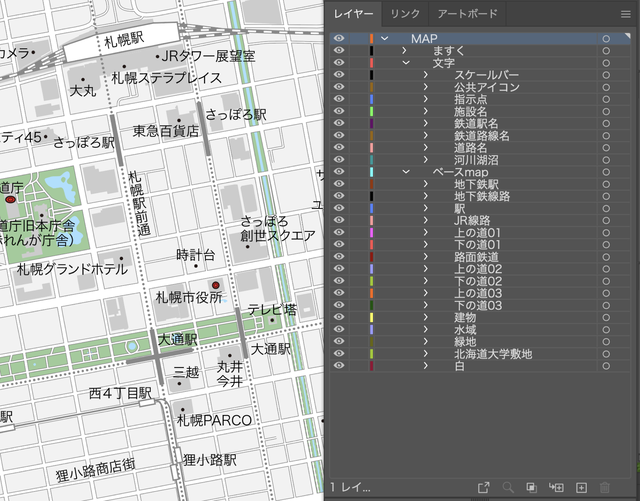Click the Delete Selection trash icon
This screenshot has width=640, height=501.
point(604,487)
